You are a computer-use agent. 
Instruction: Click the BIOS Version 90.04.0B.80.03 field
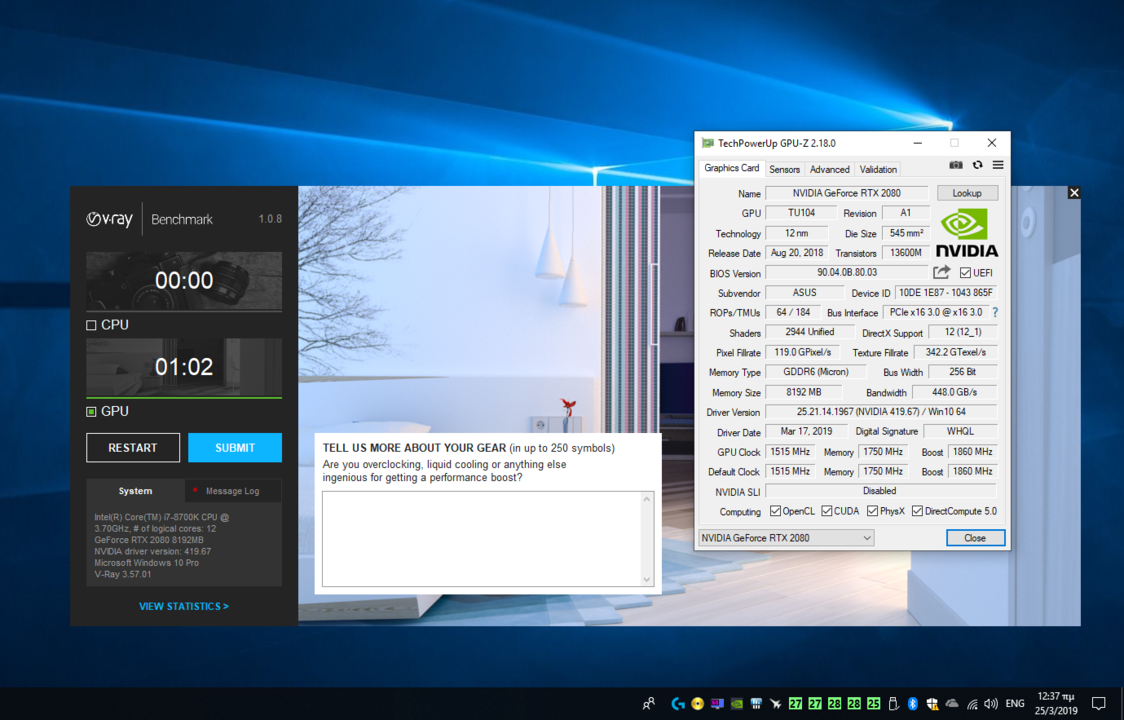[847, 273]
